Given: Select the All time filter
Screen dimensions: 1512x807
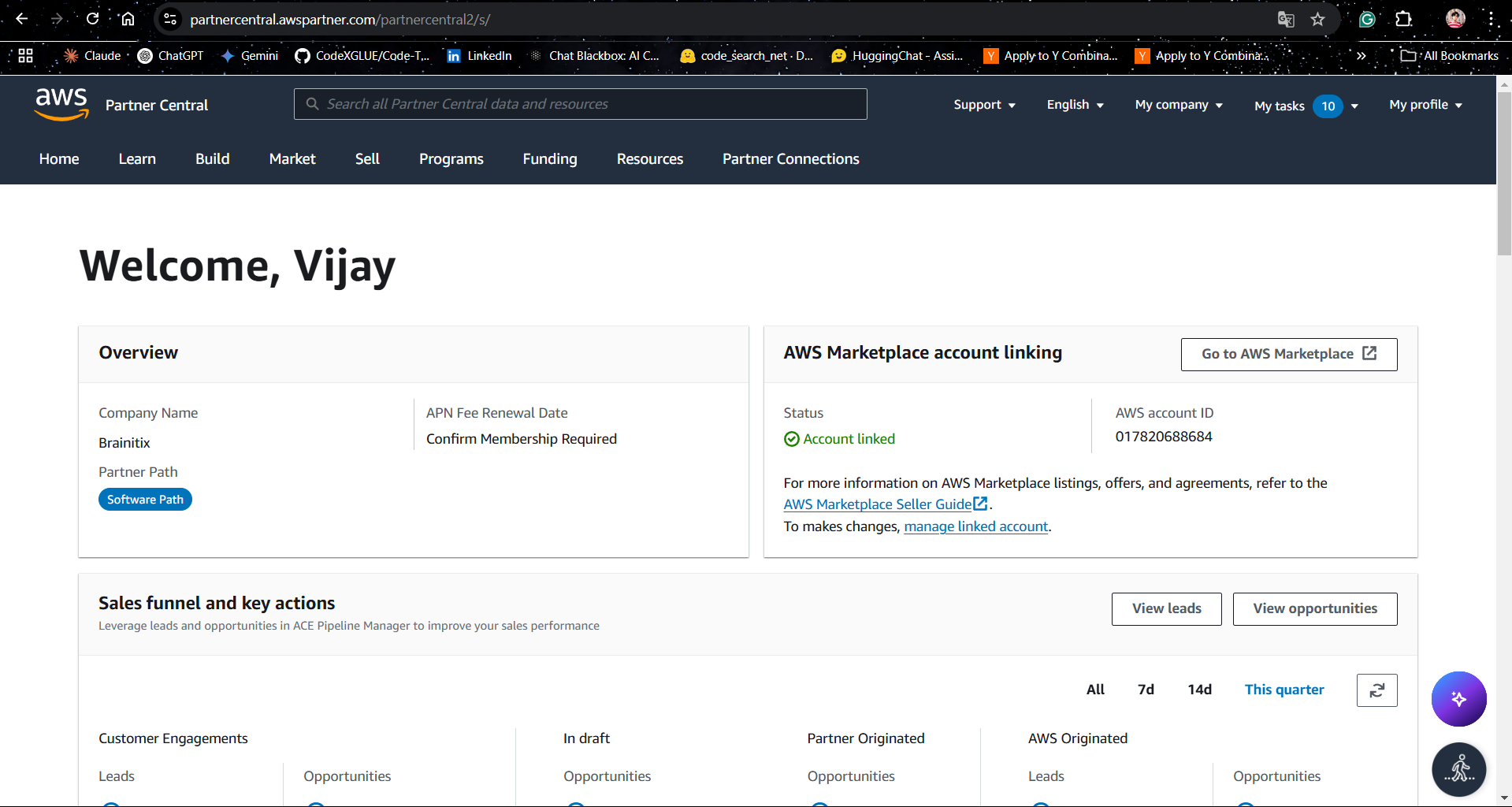Looking at the screenshot, I should 1095,690.
